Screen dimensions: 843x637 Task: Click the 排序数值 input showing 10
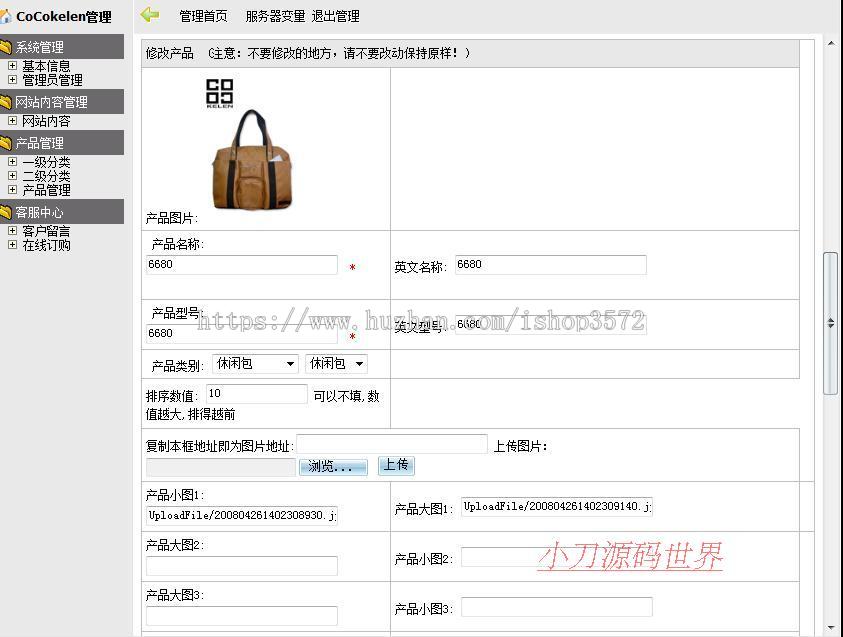click(255, 393)
